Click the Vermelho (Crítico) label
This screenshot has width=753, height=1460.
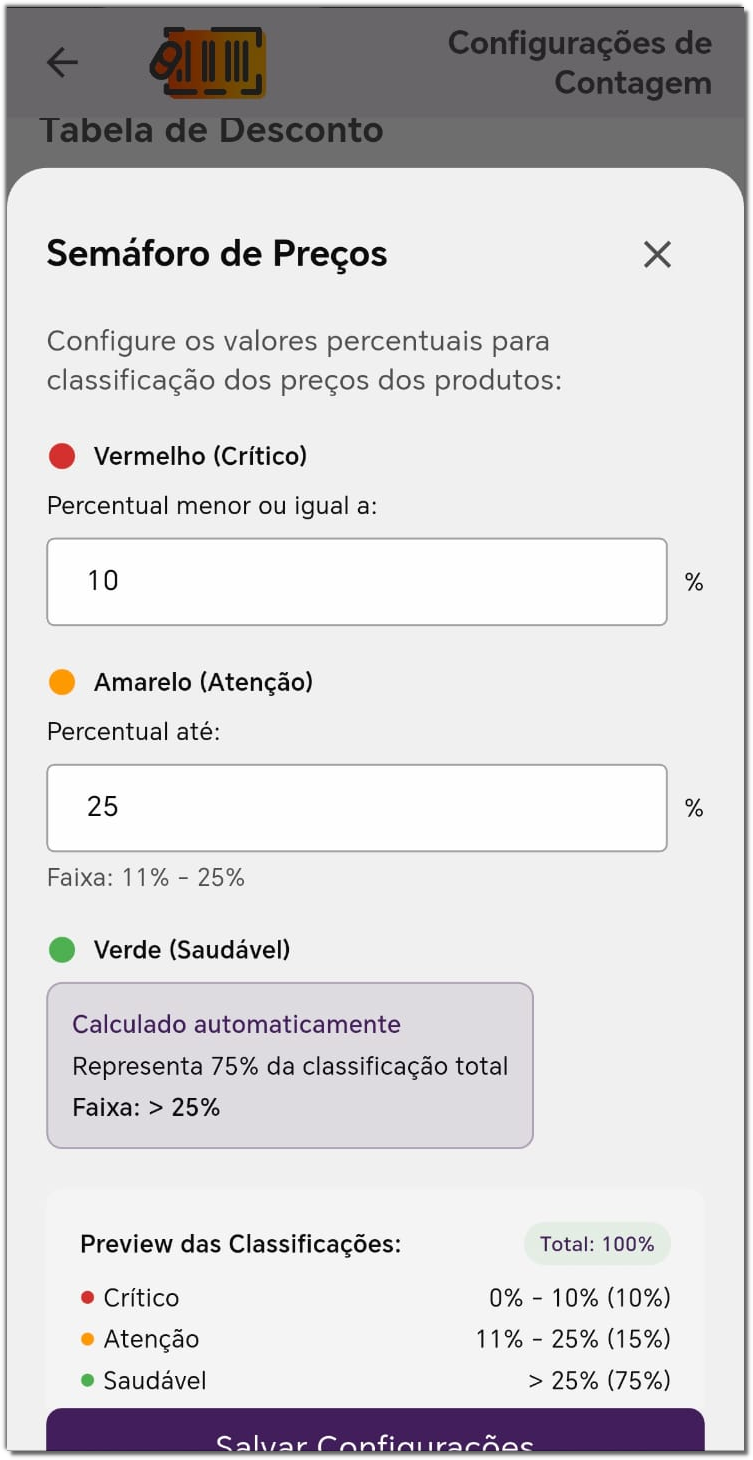click(x=200, y=457)
